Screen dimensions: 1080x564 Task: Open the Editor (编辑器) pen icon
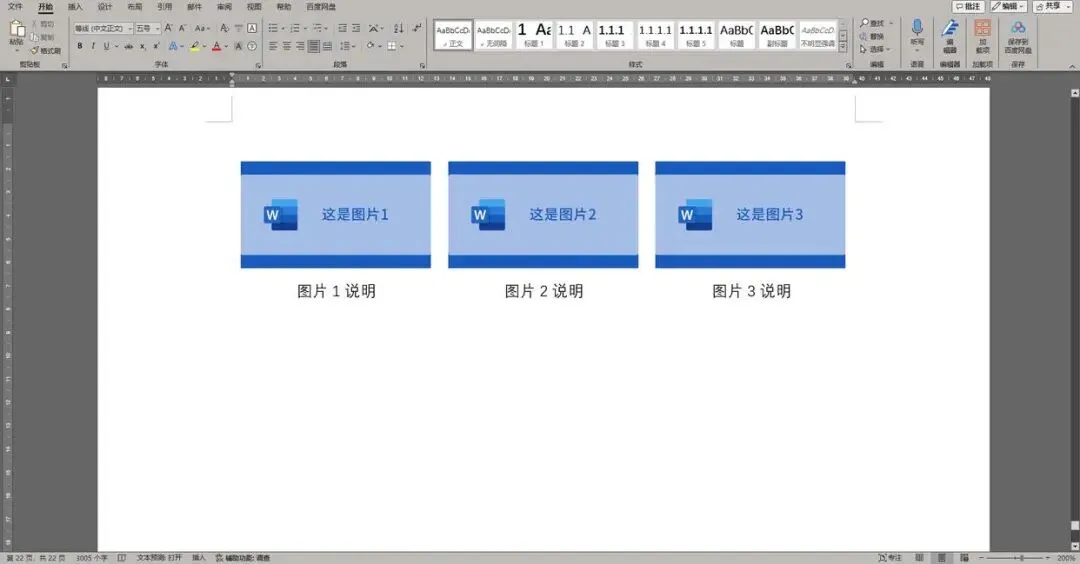point(950,28)
